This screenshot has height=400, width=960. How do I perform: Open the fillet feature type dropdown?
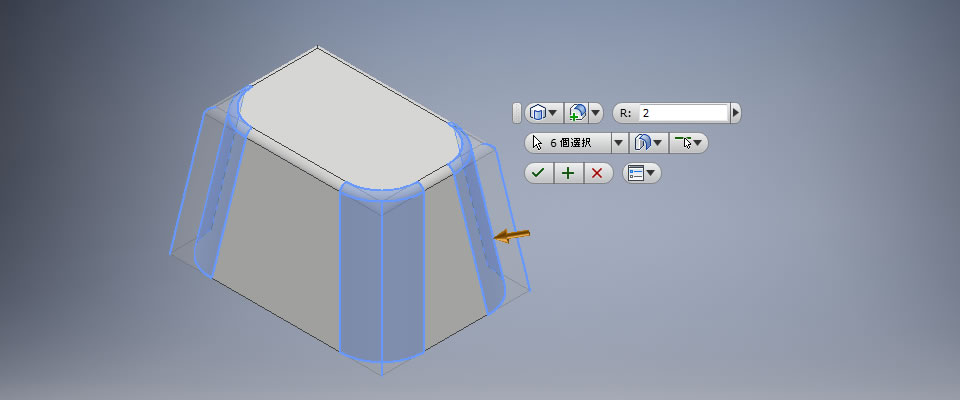544,113
